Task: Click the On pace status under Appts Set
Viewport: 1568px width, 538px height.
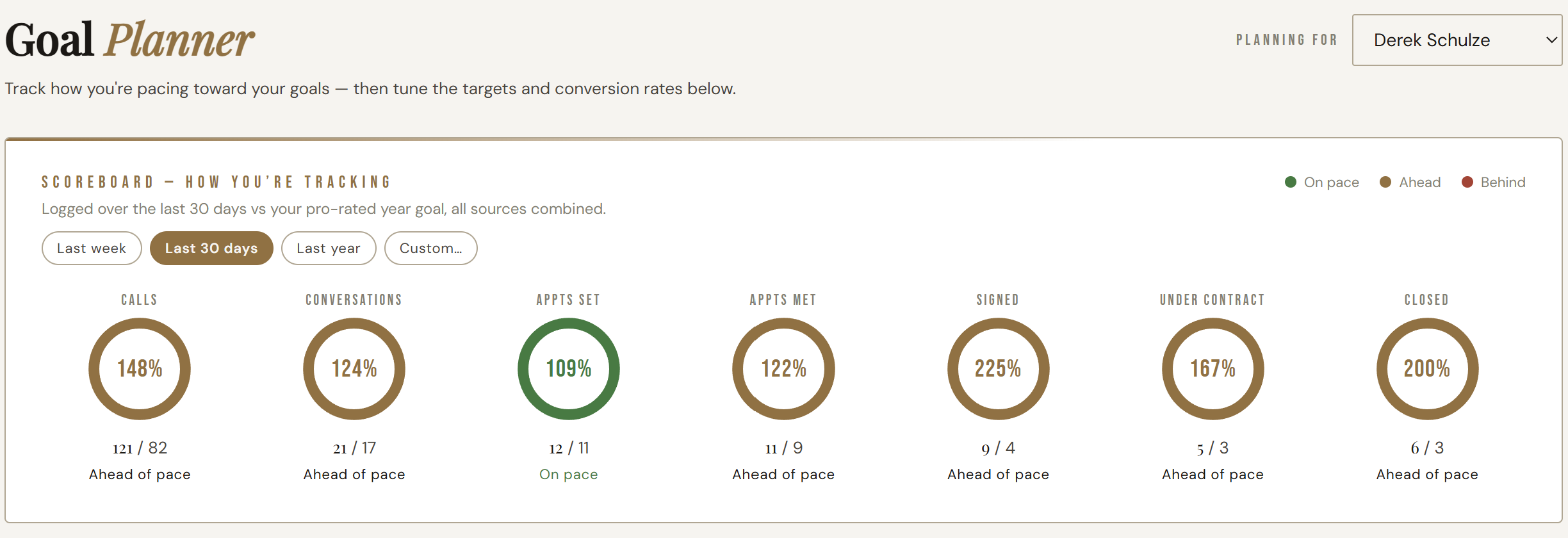Action: tap(569, 475)
